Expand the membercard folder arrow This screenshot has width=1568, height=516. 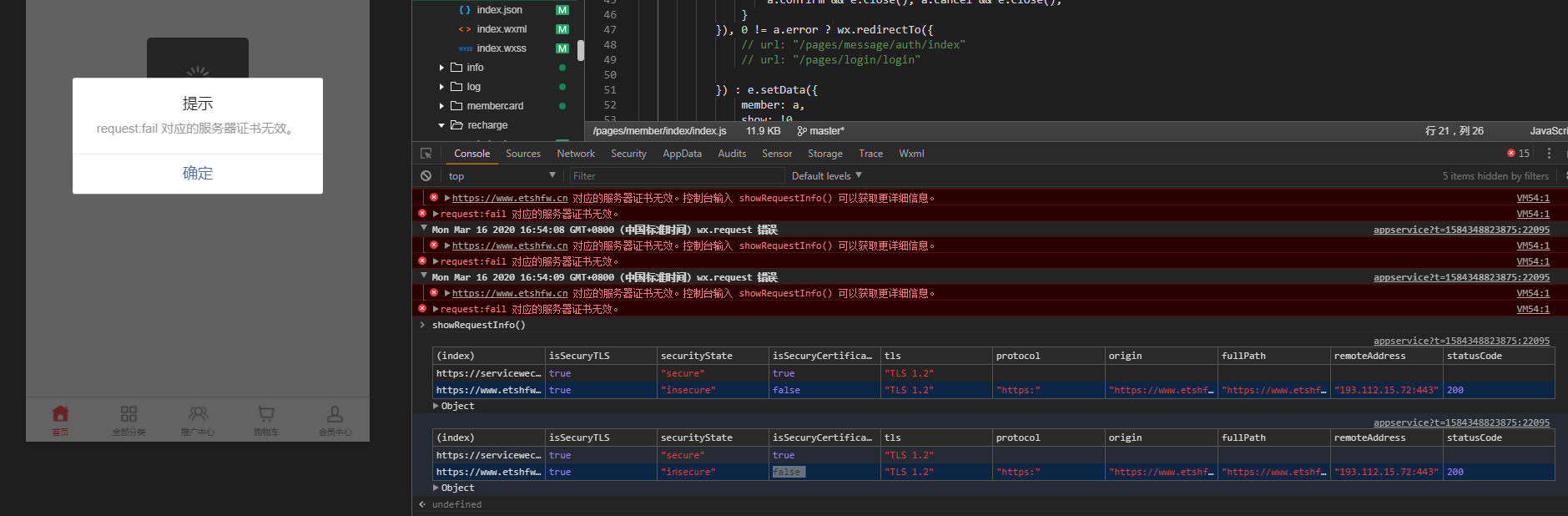coord(441,106)
